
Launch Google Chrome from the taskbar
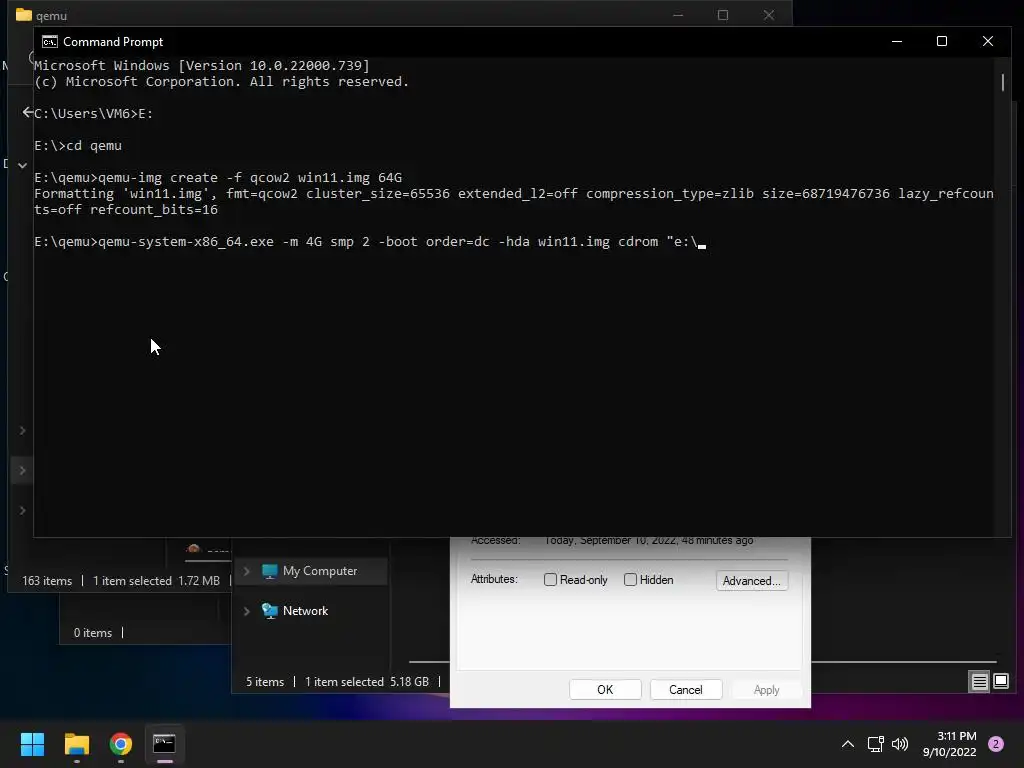click(121, 744)
